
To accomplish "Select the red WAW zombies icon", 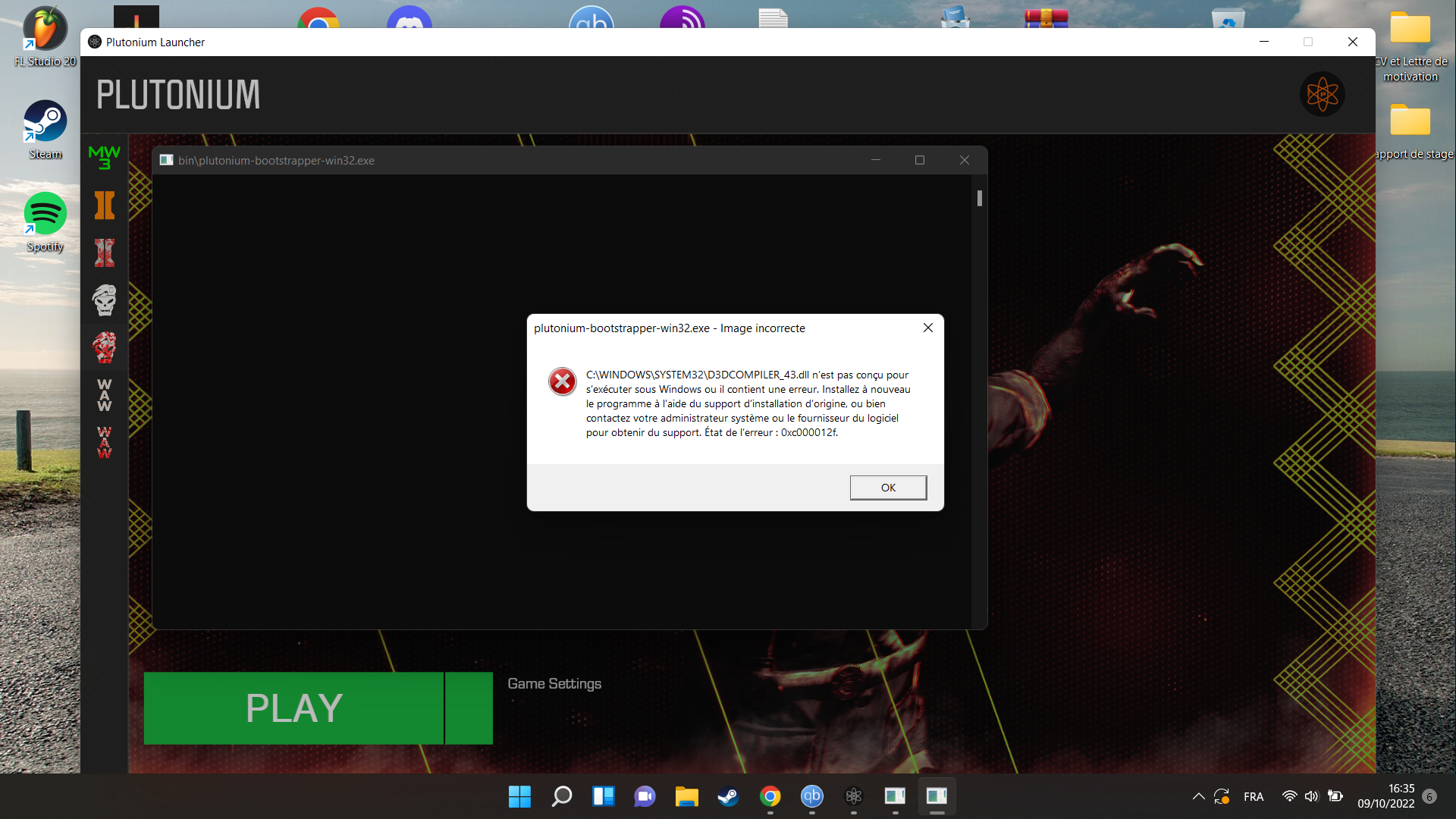I will (105, 442).
